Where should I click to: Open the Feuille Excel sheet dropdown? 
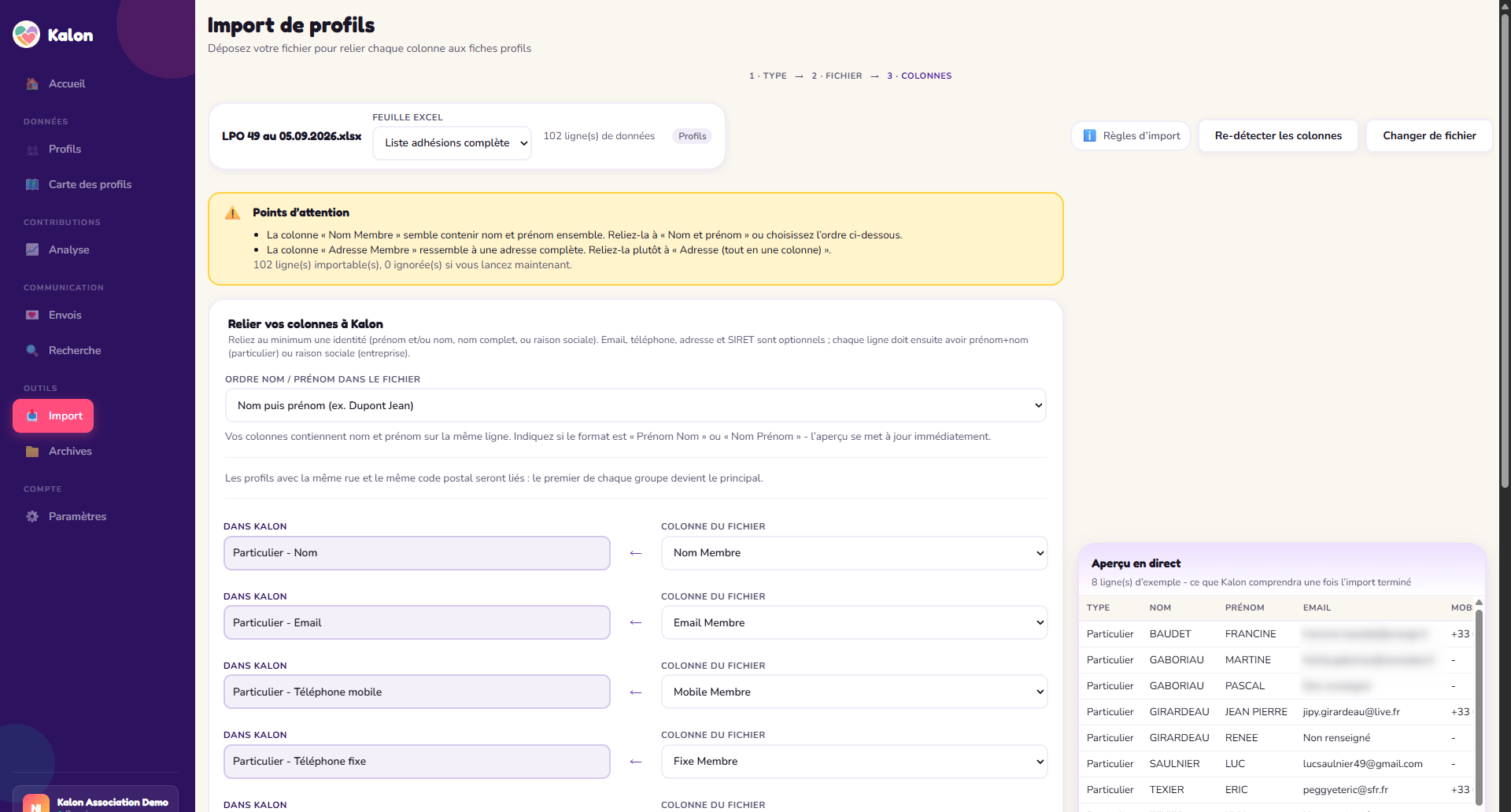point(452,143)
